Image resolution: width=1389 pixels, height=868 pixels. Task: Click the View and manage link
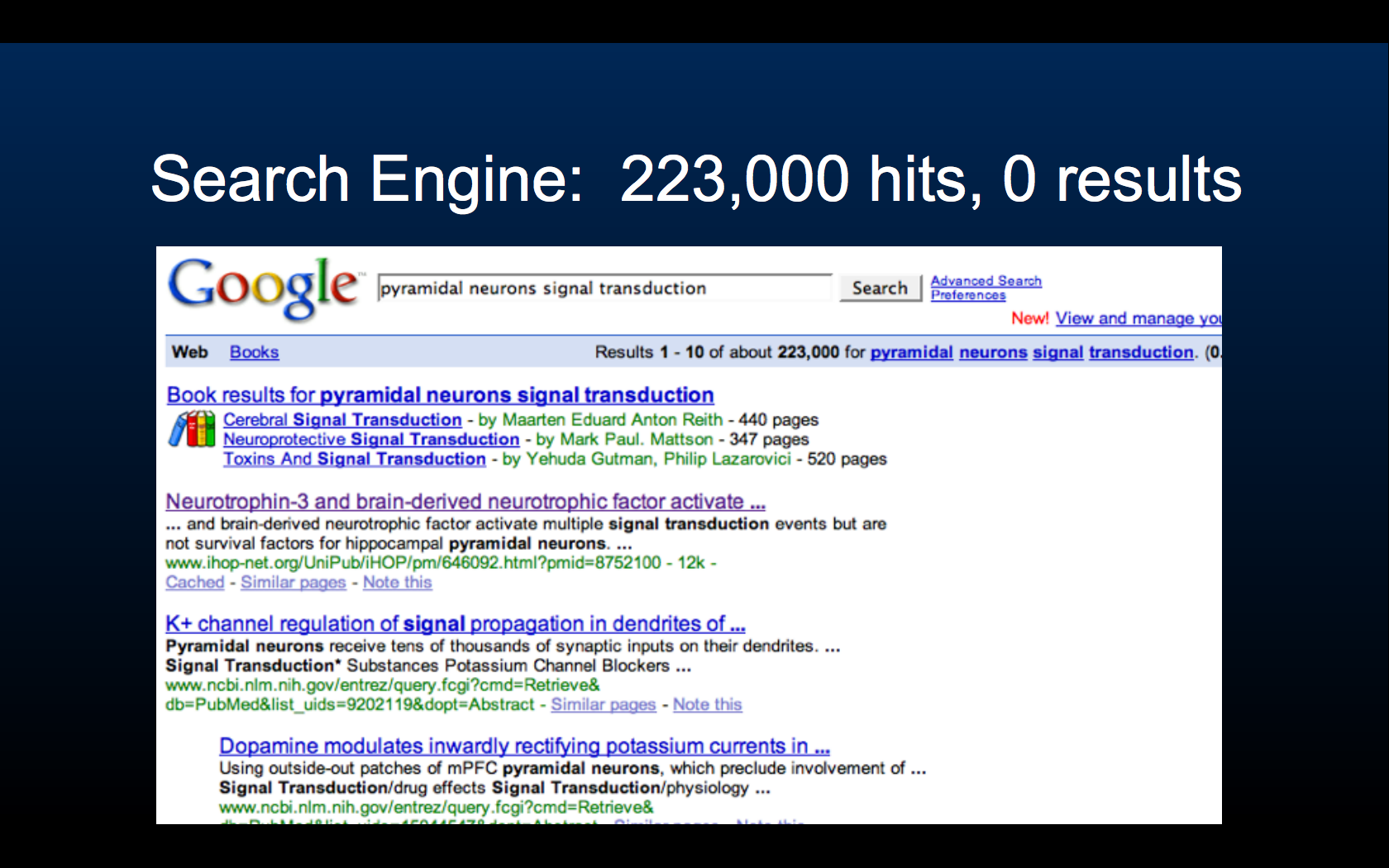1137,318
